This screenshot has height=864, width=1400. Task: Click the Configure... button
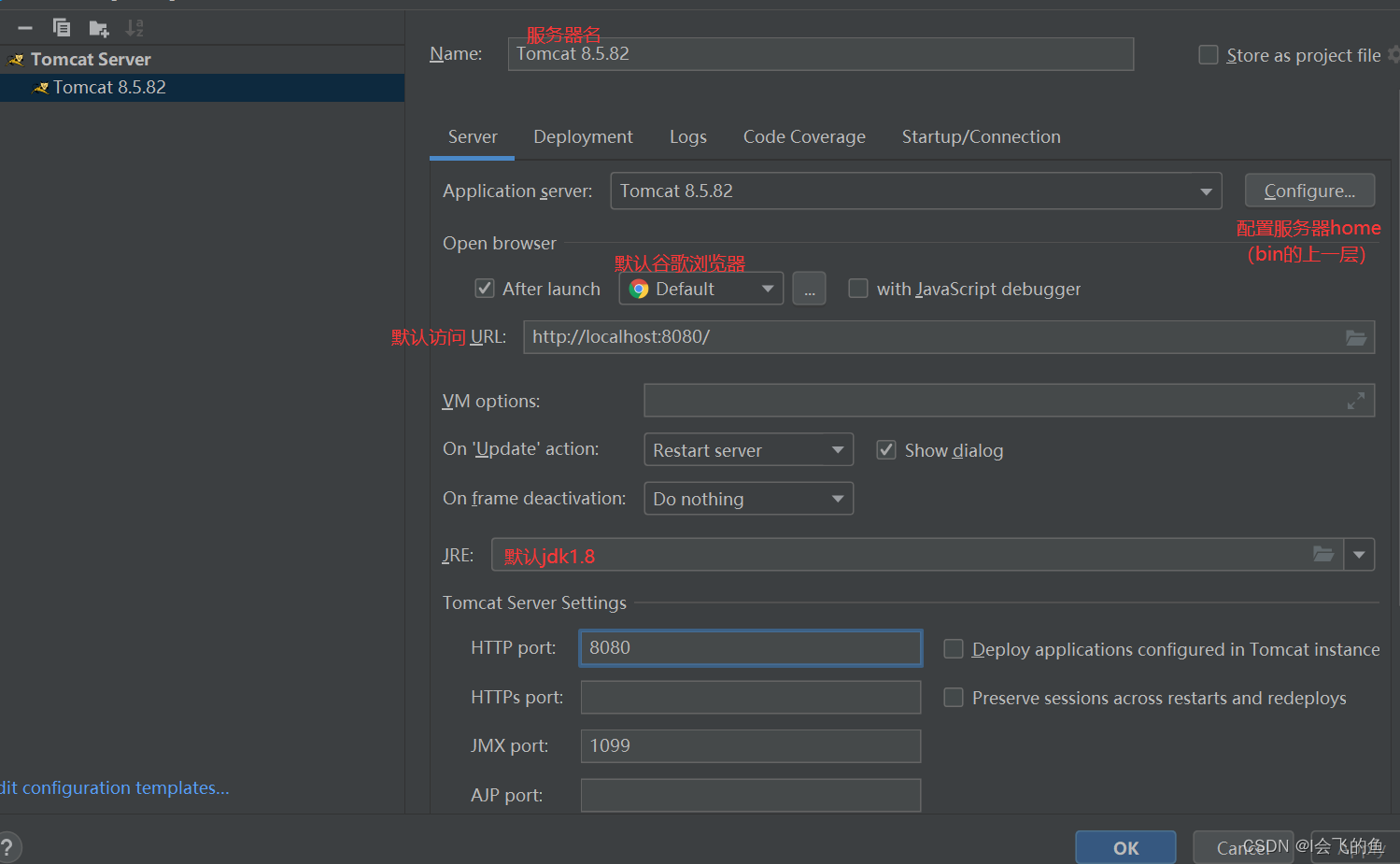coord(1309,191)
